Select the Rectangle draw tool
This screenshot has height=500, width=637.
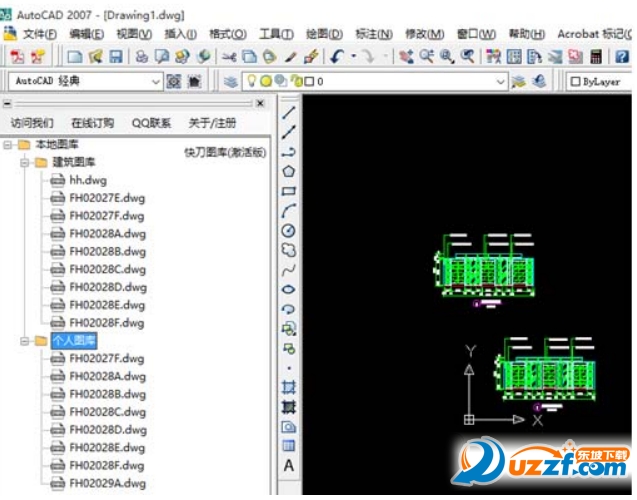(289, 191)
